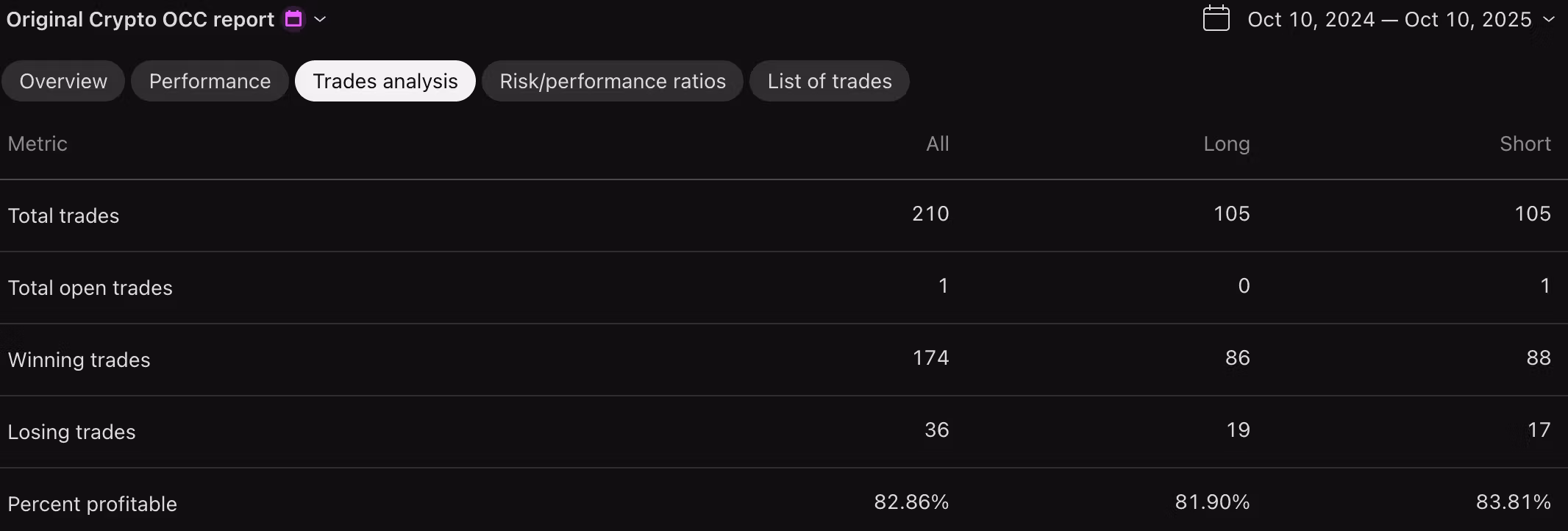Click the Short column header
1568x531 pixels.
pos(1525,143)
